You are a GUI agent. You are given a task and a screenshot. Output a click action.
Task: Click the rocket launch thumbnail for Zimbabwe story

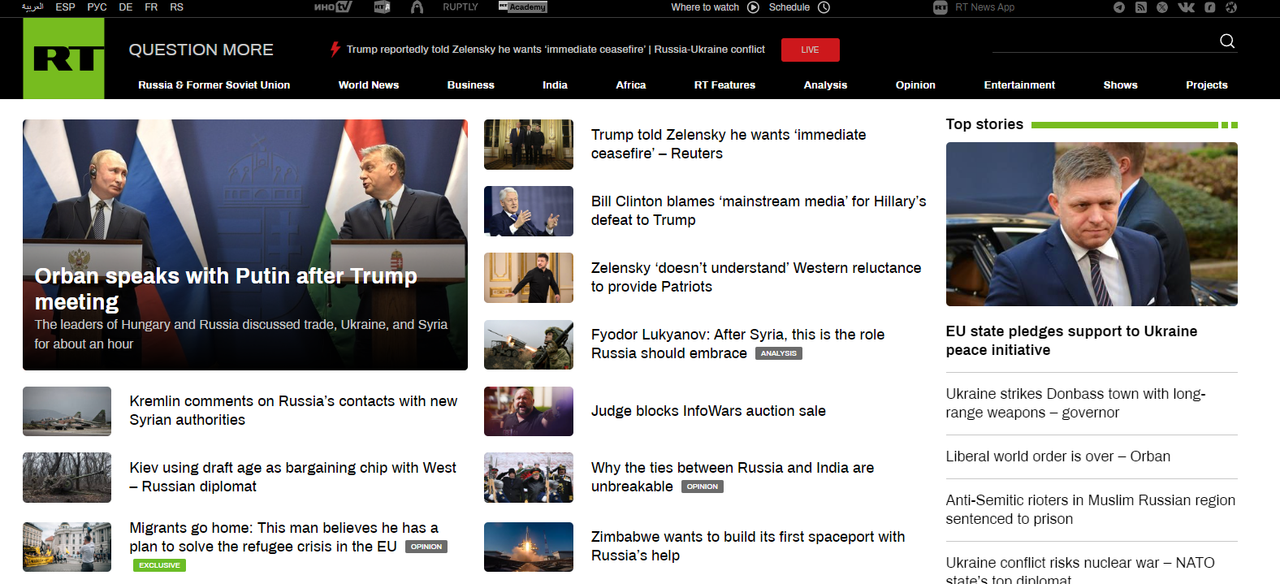529,547
